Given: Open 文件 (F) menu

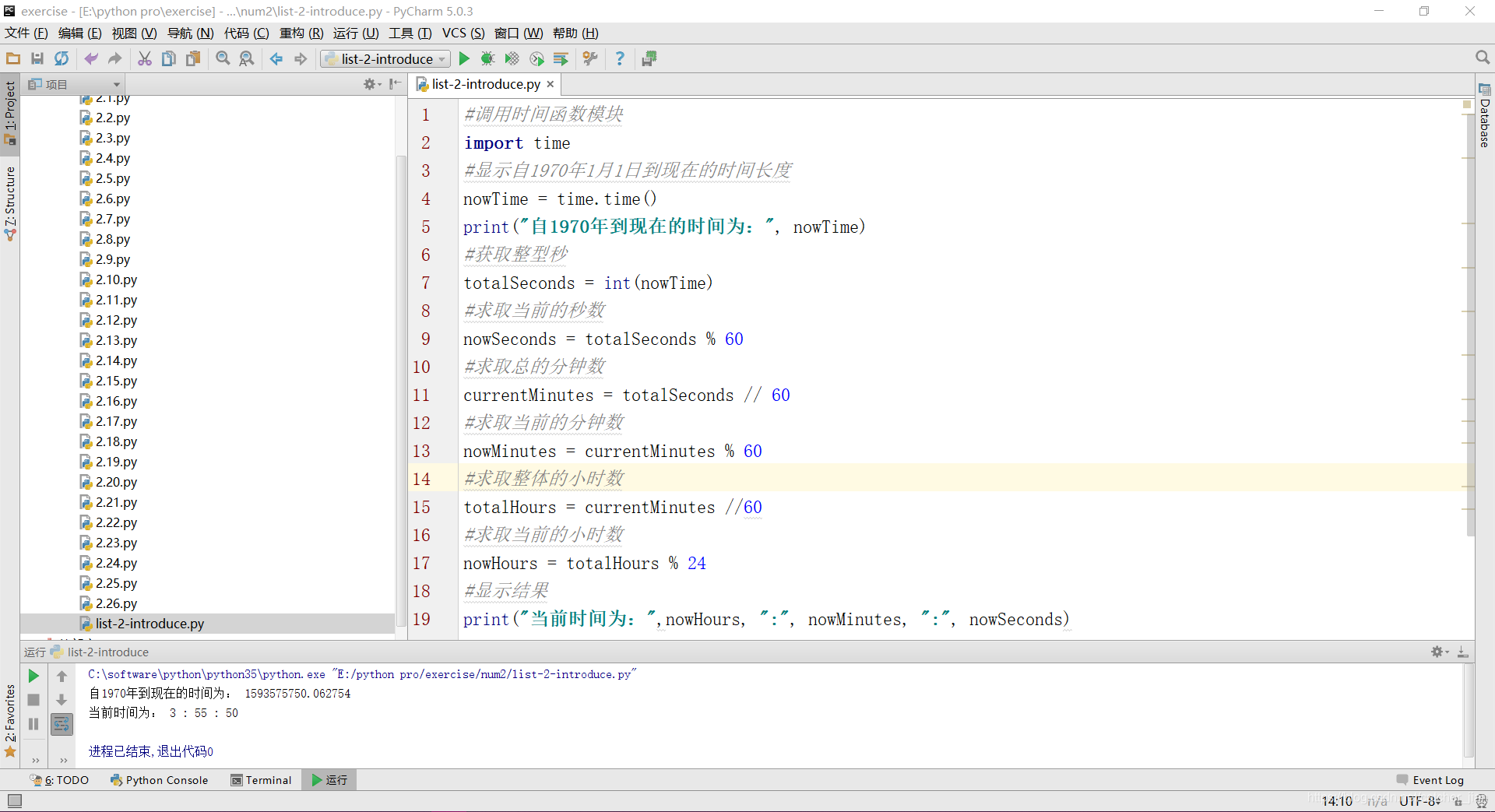Looking at the screenshot, I should coord(26,33).
